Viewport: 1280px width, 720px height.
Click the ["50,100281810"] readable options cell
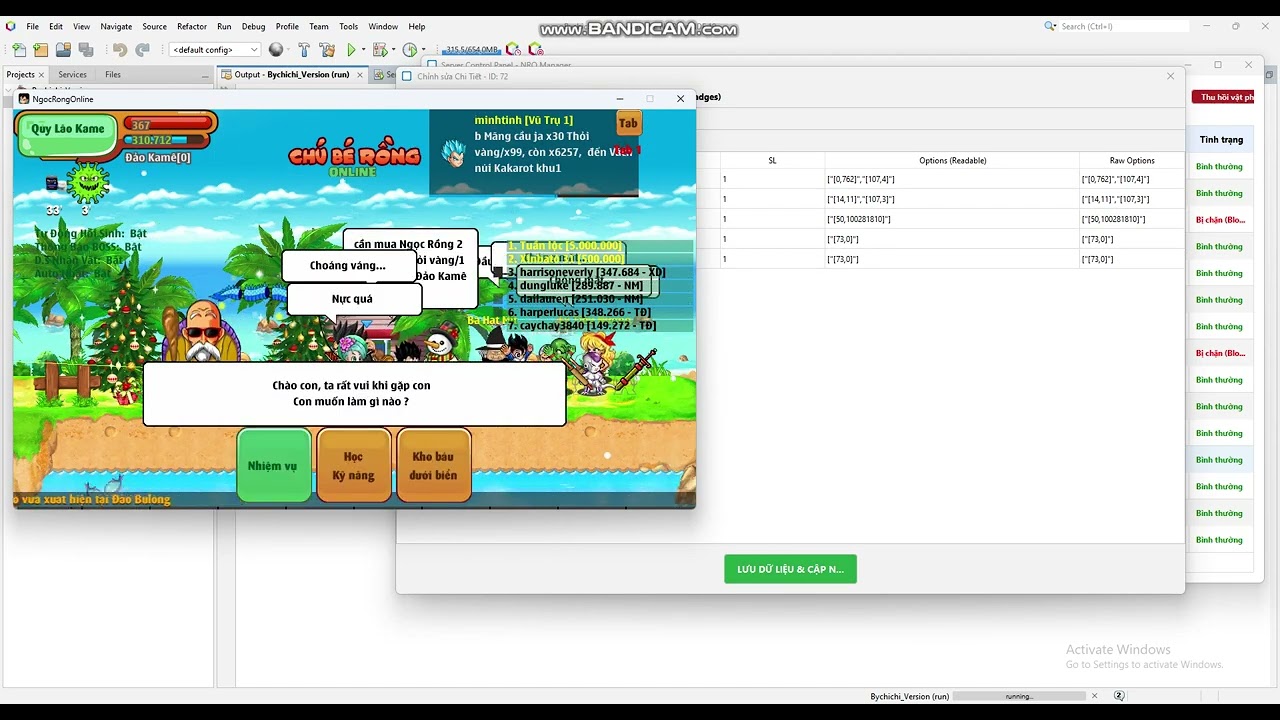pyautogui.click(x=952, y=219)
